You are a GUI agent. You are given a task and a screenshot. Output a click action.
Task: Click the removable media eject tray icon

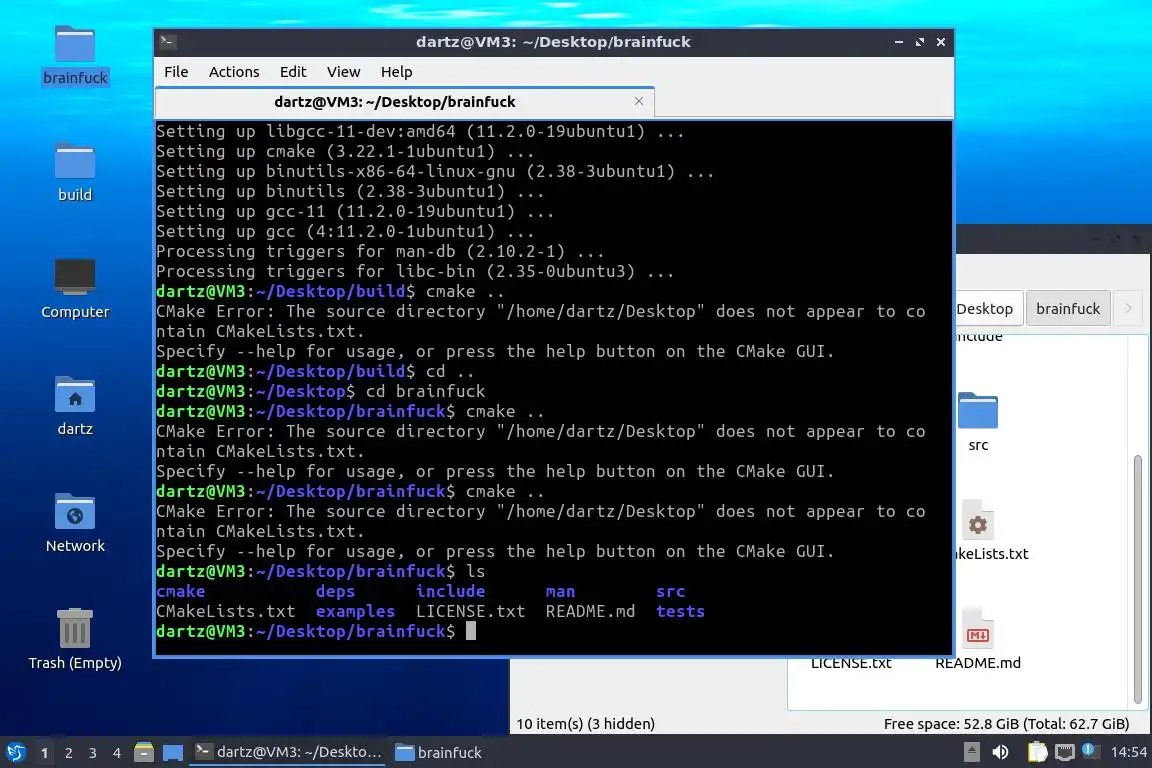pyautogui.click(x=971, y=752)
